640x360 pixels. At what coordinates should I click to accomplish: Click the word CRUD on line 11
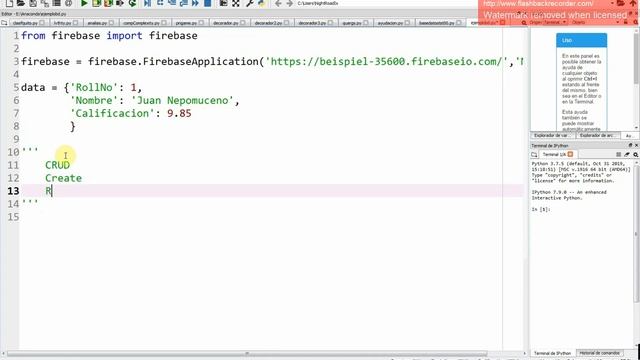(x=57, y=165)
